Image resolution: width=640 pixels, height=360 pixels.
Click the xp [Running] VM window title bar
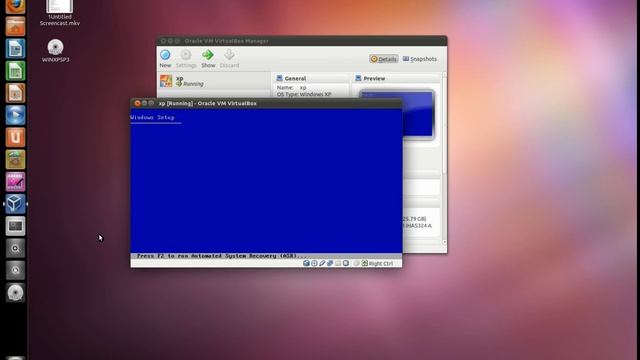coord(266,103)
